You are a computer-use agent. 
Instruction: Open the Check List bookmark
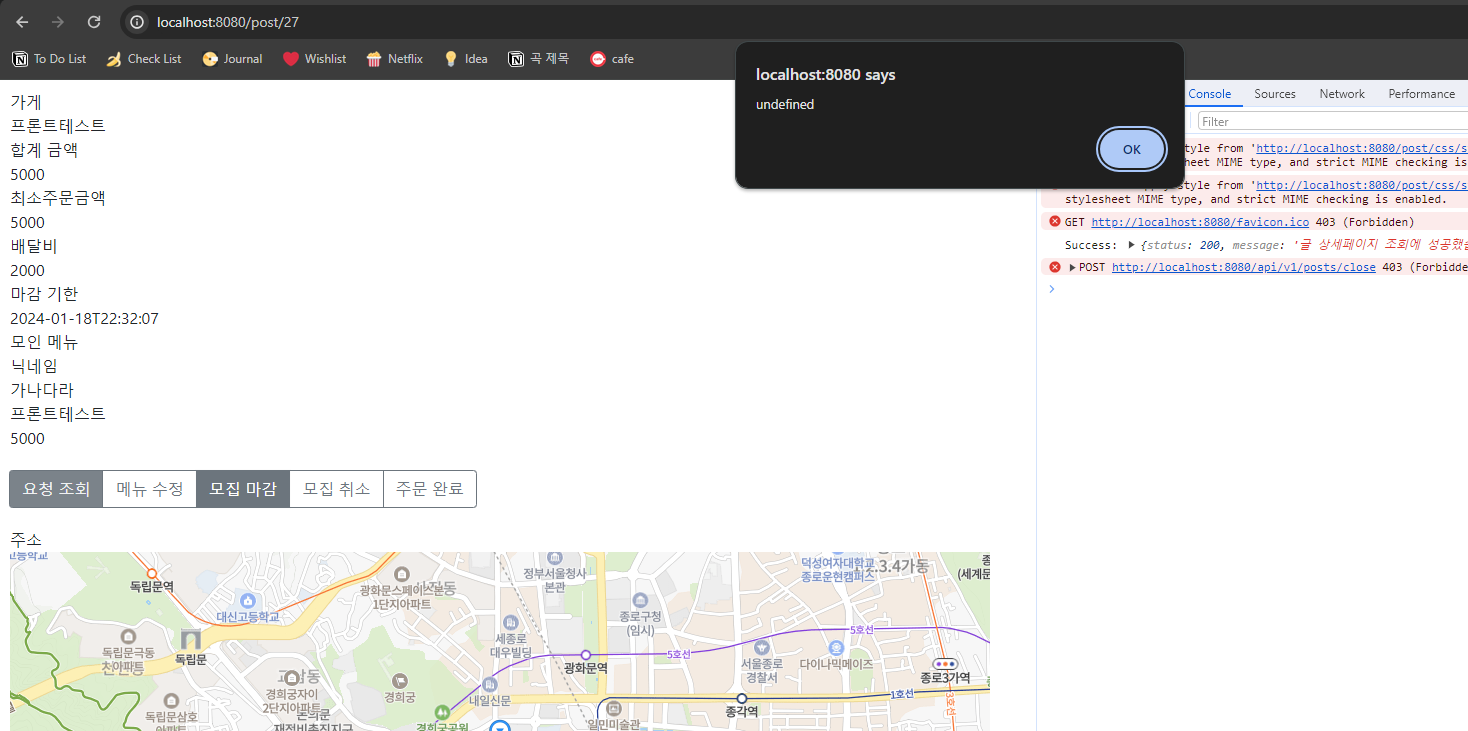tap(144, 59)
